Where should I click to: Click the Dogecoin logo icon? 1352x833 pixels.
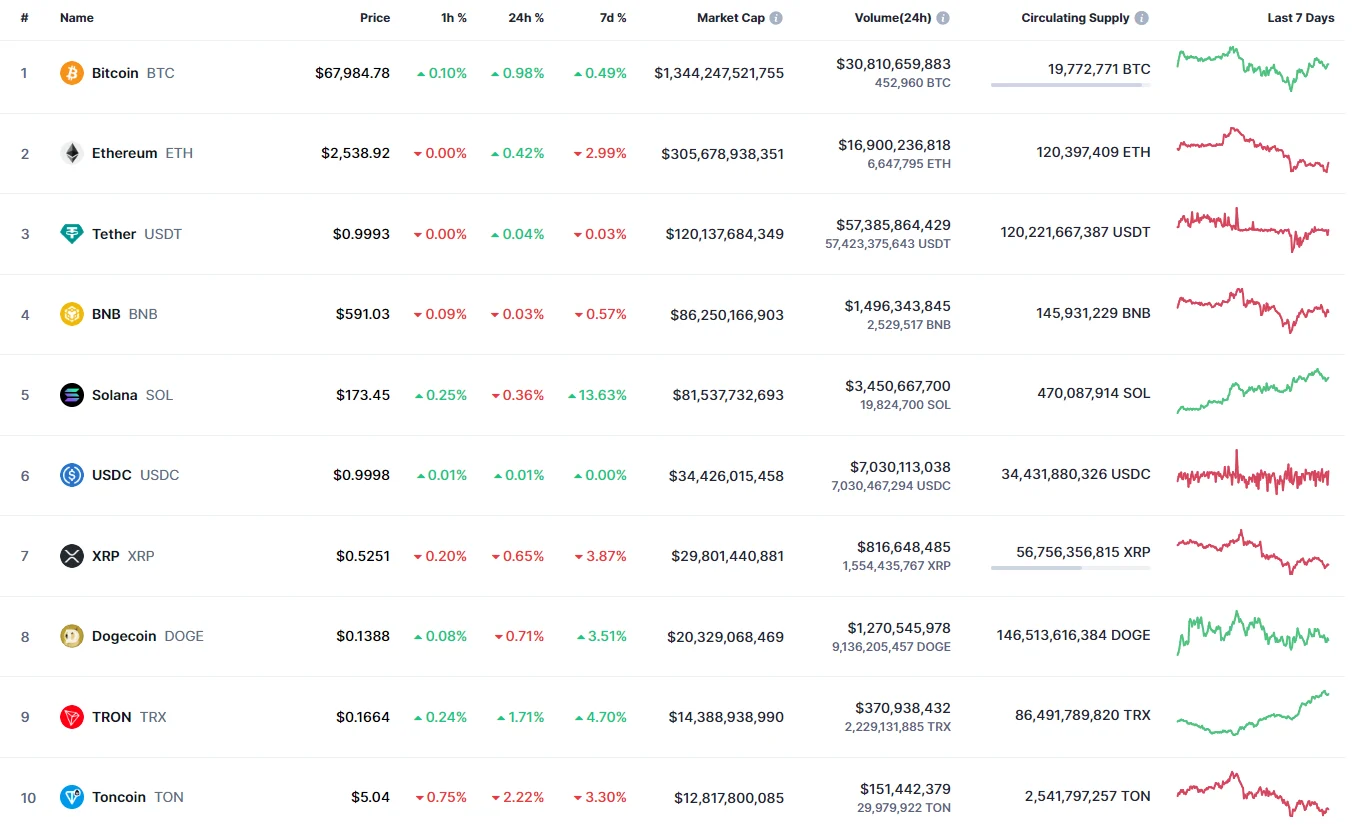72,636
